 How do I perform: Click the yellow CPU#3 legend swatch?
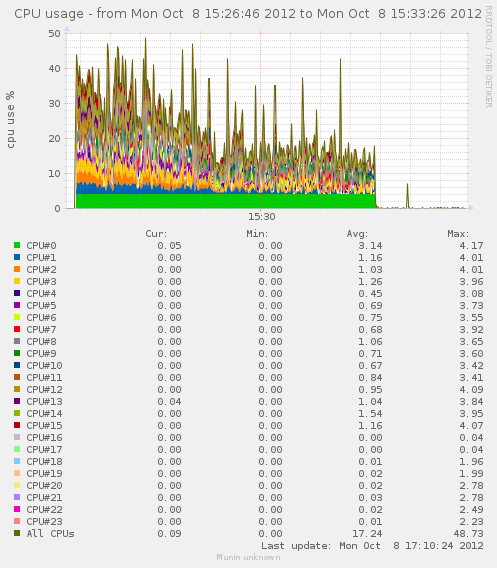point(17,281)
